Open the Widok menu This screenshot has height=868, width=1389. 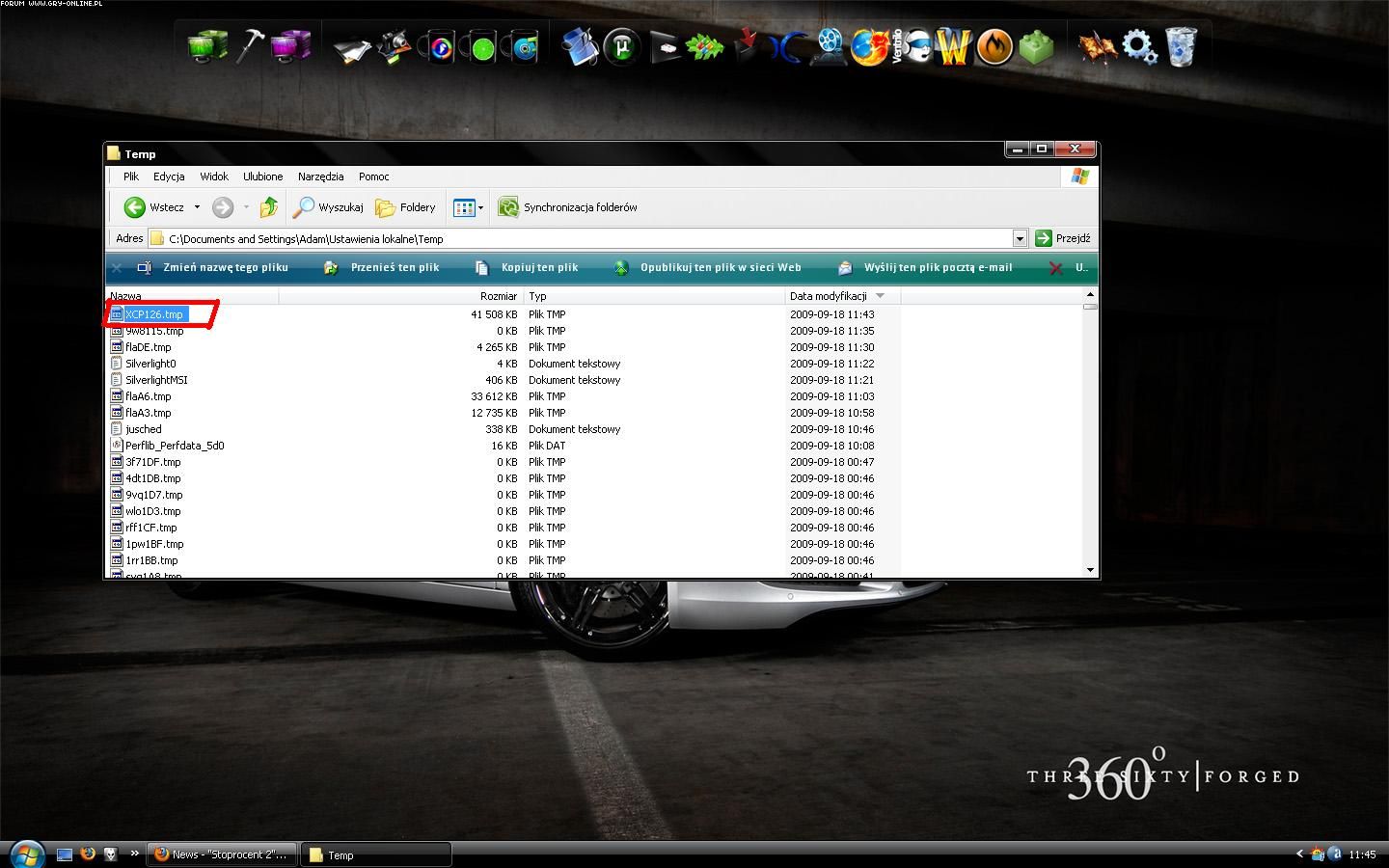214,176
